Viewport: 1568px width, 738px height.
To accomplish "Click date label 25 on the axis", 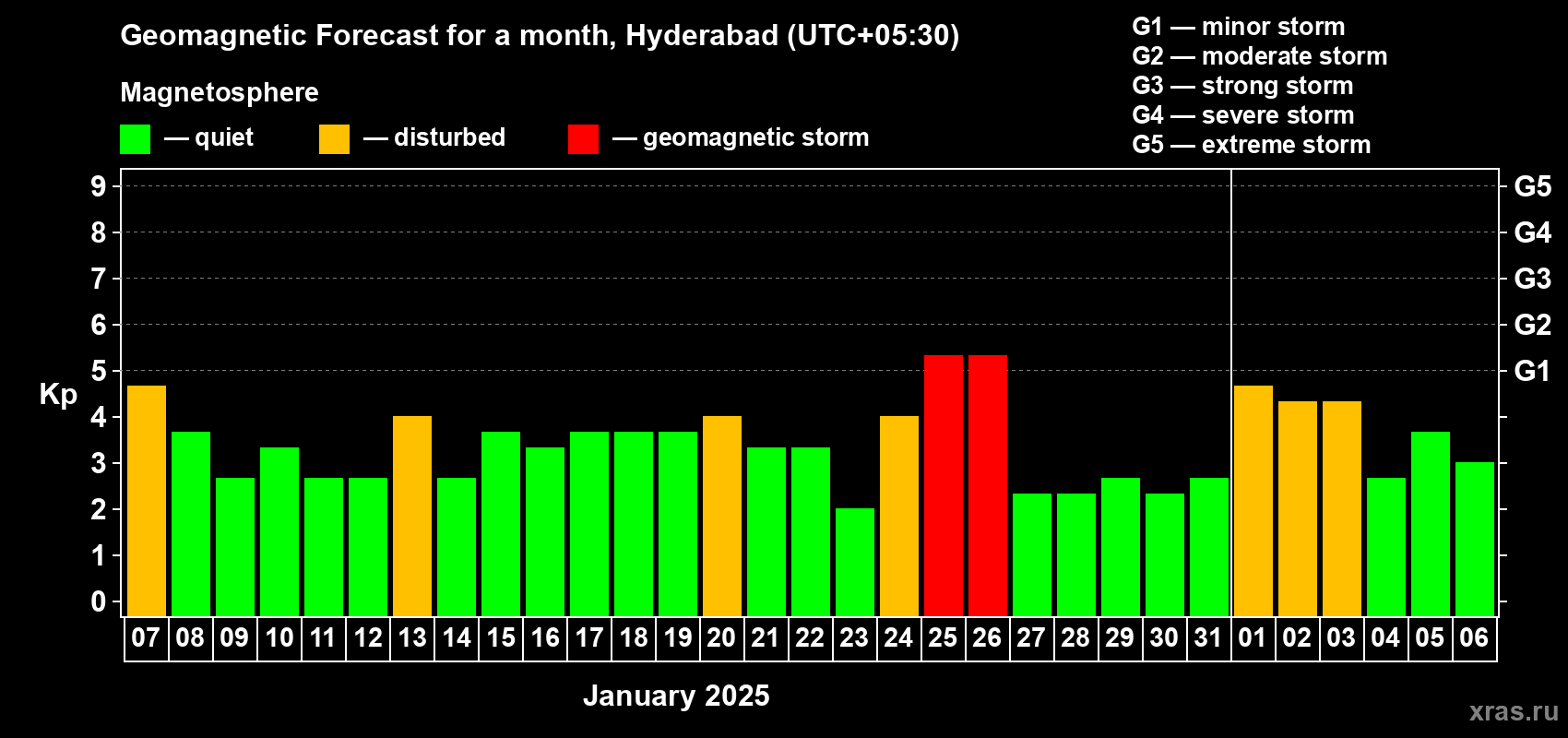I will coord(943,637).
